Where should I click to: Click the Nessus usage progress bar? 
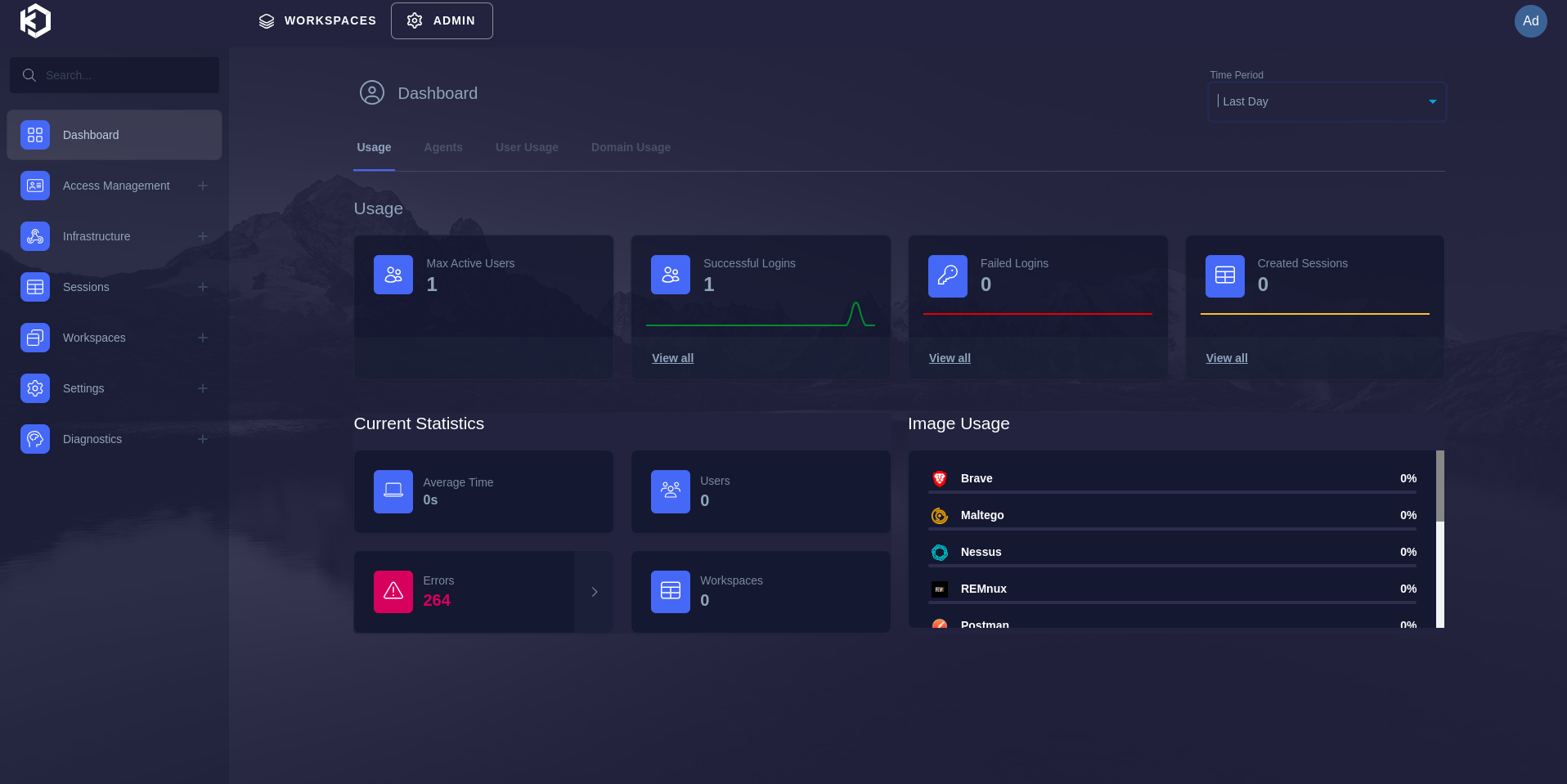click(1172, 566)
